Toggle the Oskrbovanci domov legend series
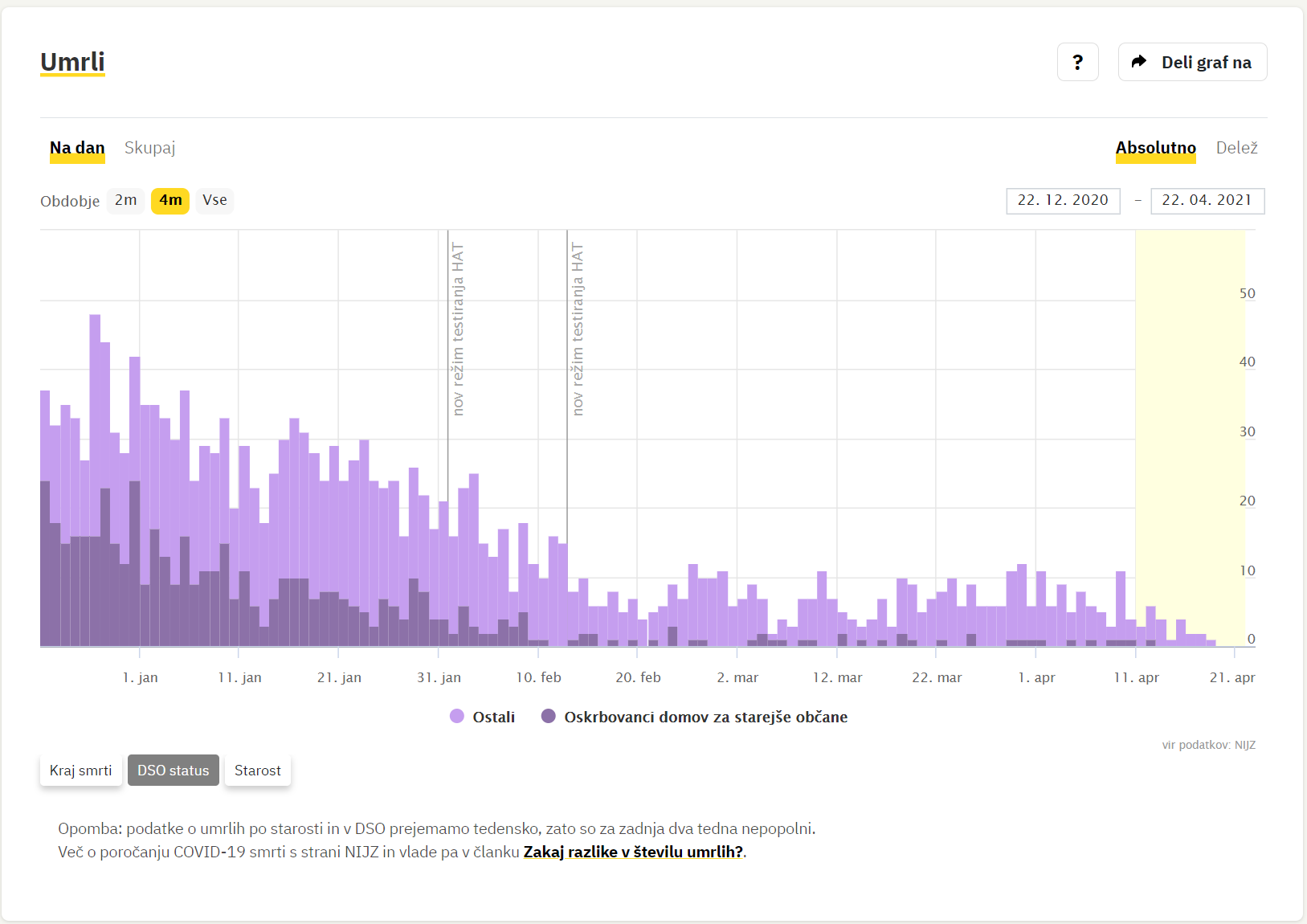The image size is (1307, 924). (x=695, y=717)
